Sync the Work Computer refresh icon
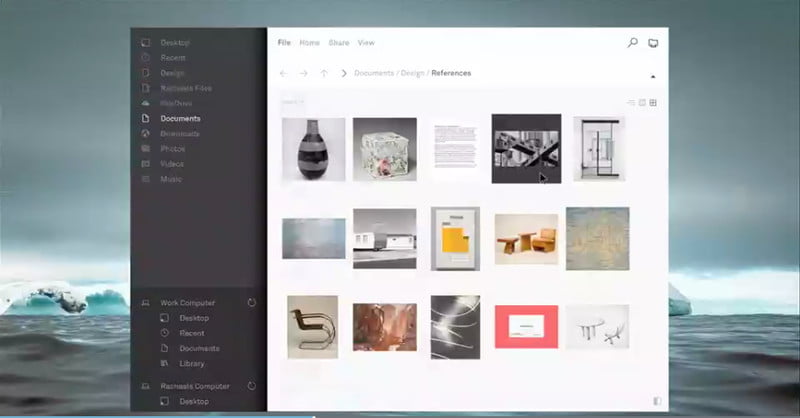800x418 pixels. click(x=252, y=302)
